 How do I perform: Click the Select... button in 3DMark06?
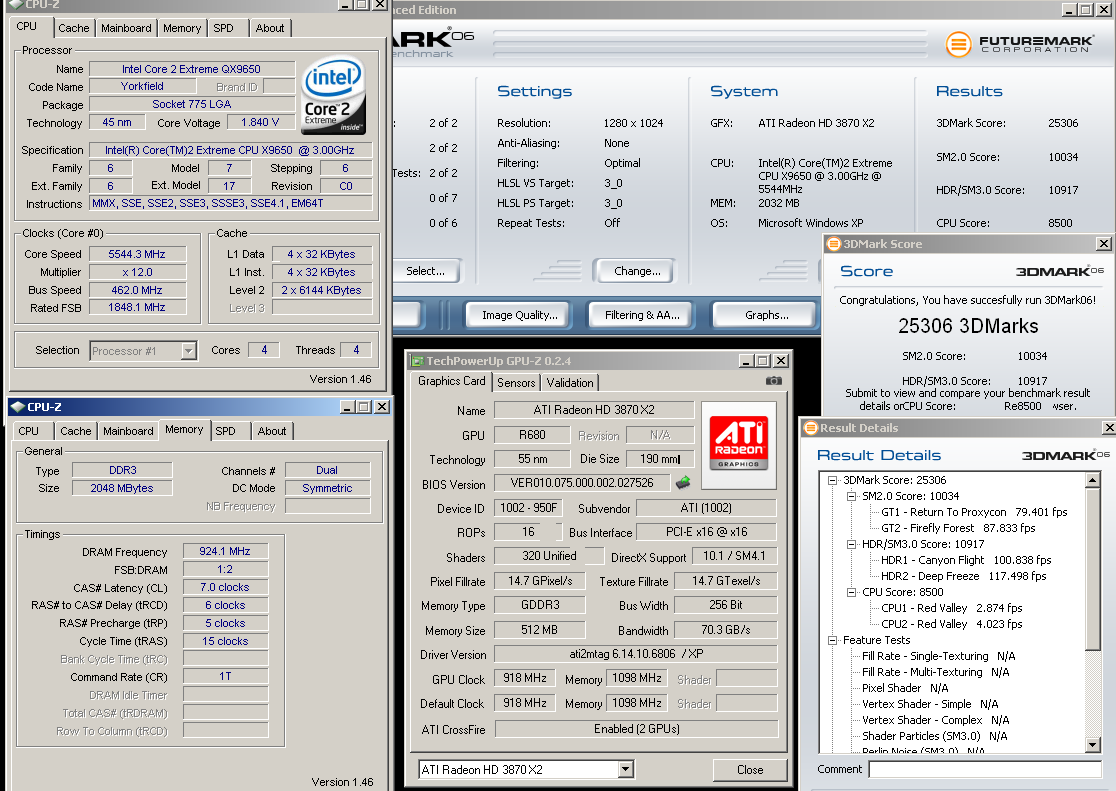click(x=426, y=271)
